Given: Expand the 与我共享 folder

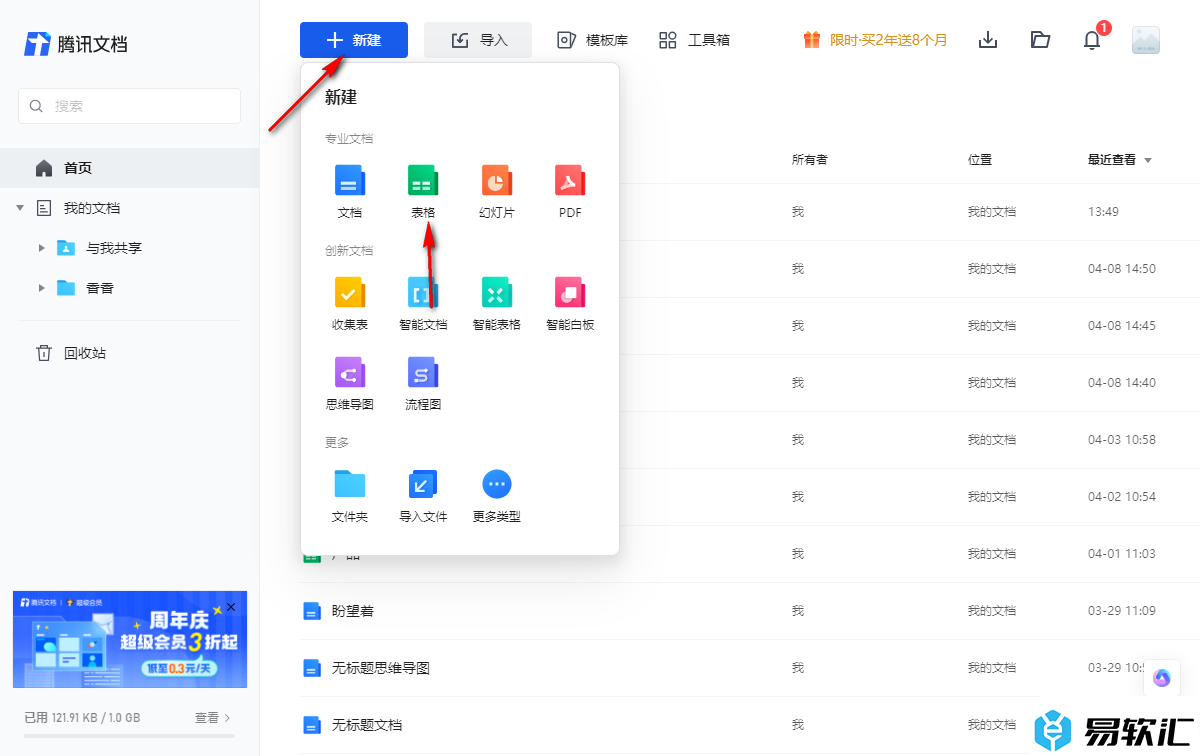Looking at the screenshot, I should point(41,248).
